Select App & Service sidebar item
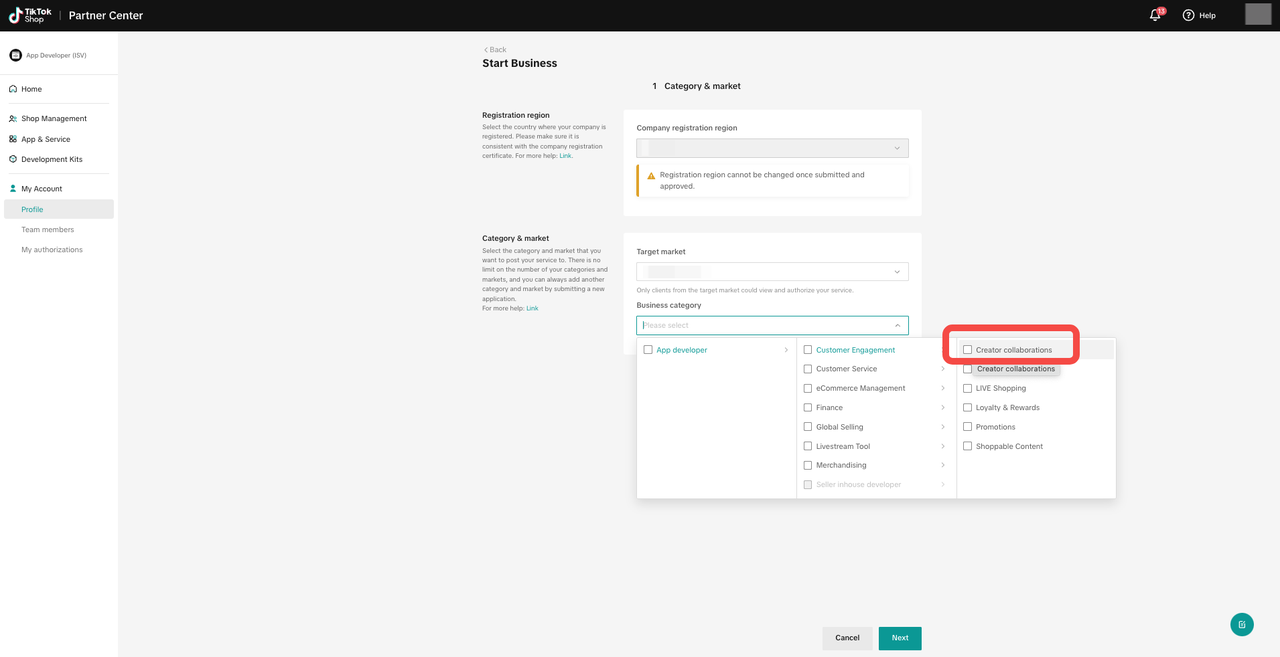The height and width of the screenshot is (657, 1280). coord(46,139)
